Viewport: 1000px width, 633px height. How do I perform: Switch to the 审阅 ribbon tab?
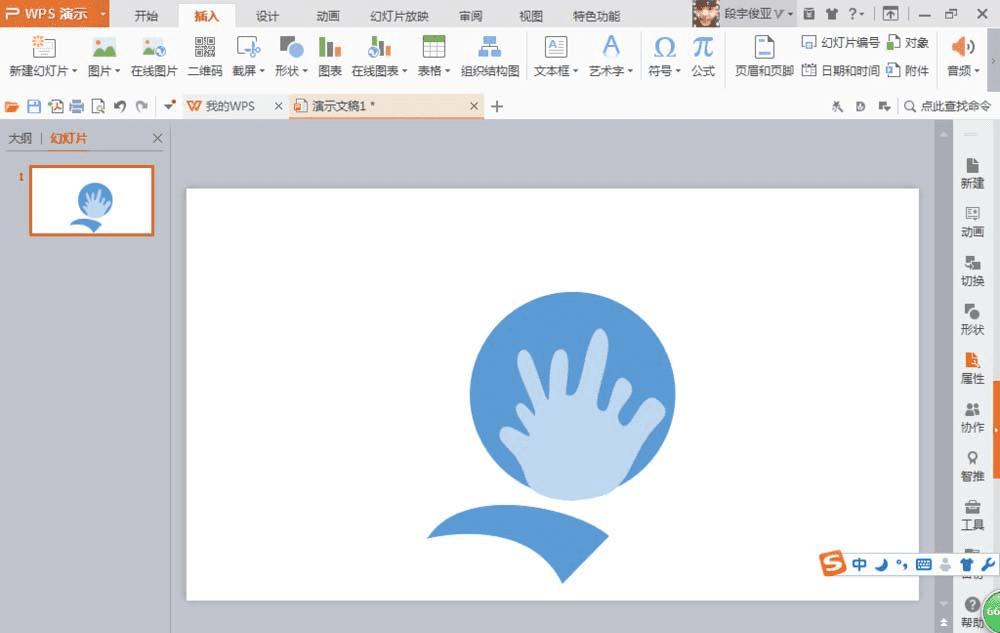[471, 16]
